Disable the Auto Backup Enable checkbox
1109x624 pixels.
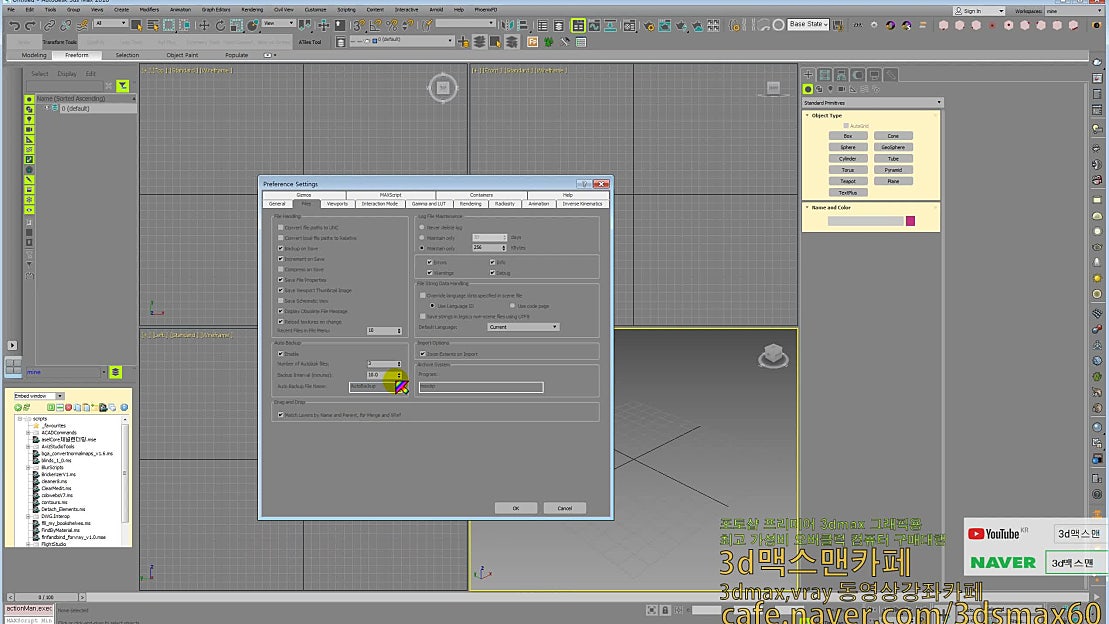point(281,353)
